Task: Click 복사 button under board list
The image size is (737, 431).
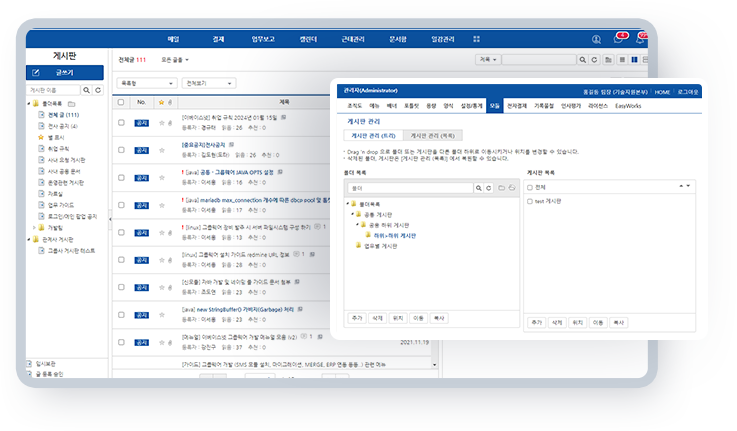Action: coord(619,323)
